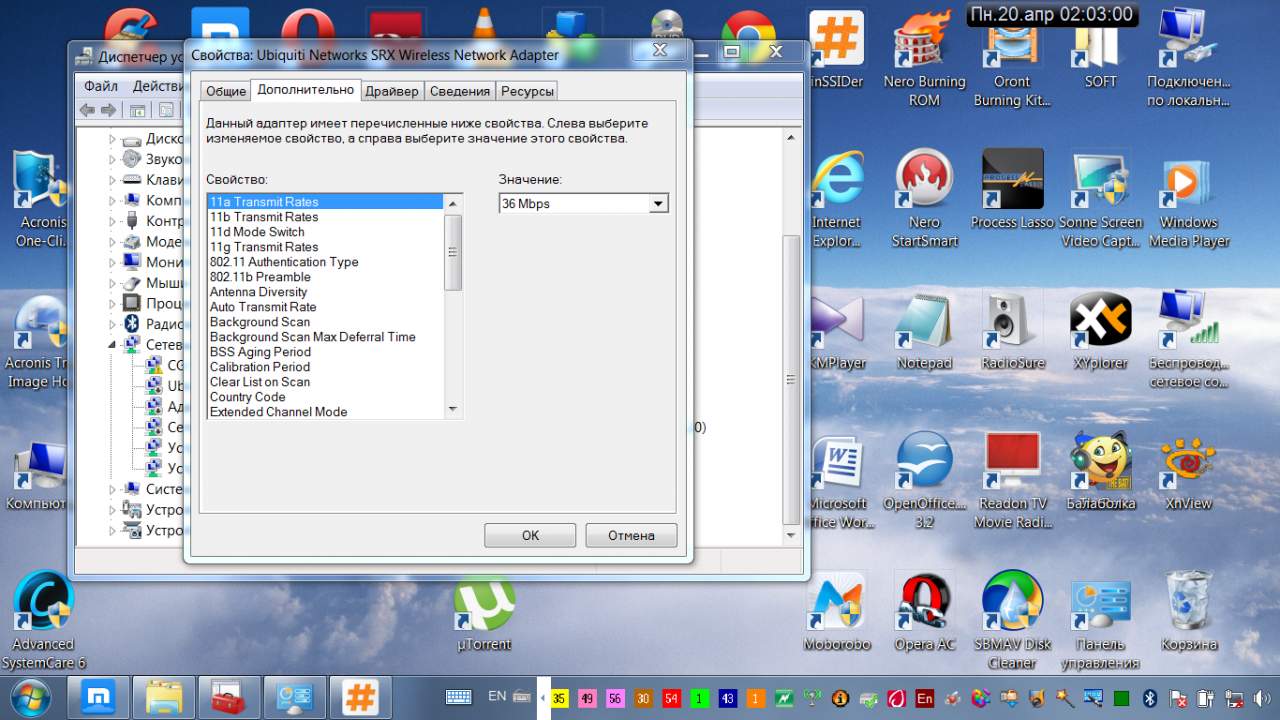Screen dimensions: 1280x720
Task: Open the Значение dropdown showing 36 Mbps
Action: click(x=657, y=204)
